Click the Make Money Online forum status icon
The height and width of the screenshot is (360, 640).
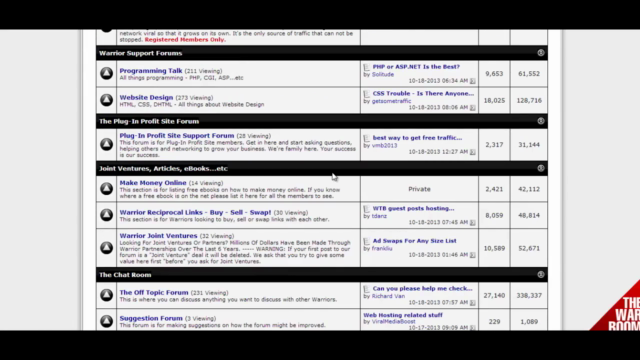[x=107, y=189]
